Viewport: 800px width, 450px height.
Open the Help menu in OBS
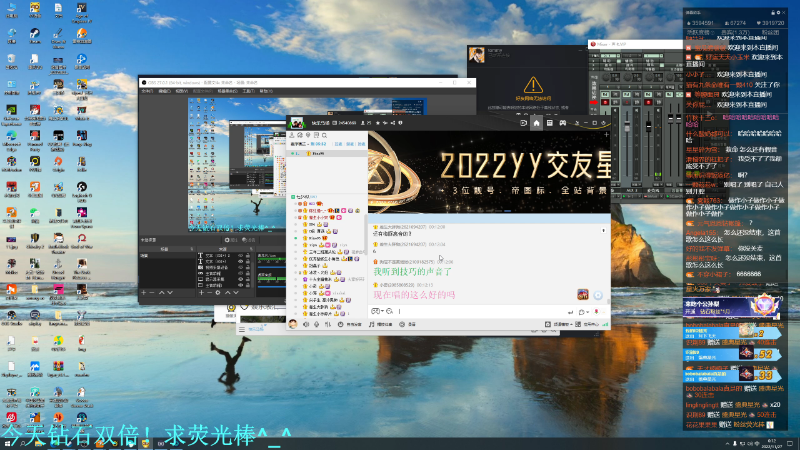266,91
